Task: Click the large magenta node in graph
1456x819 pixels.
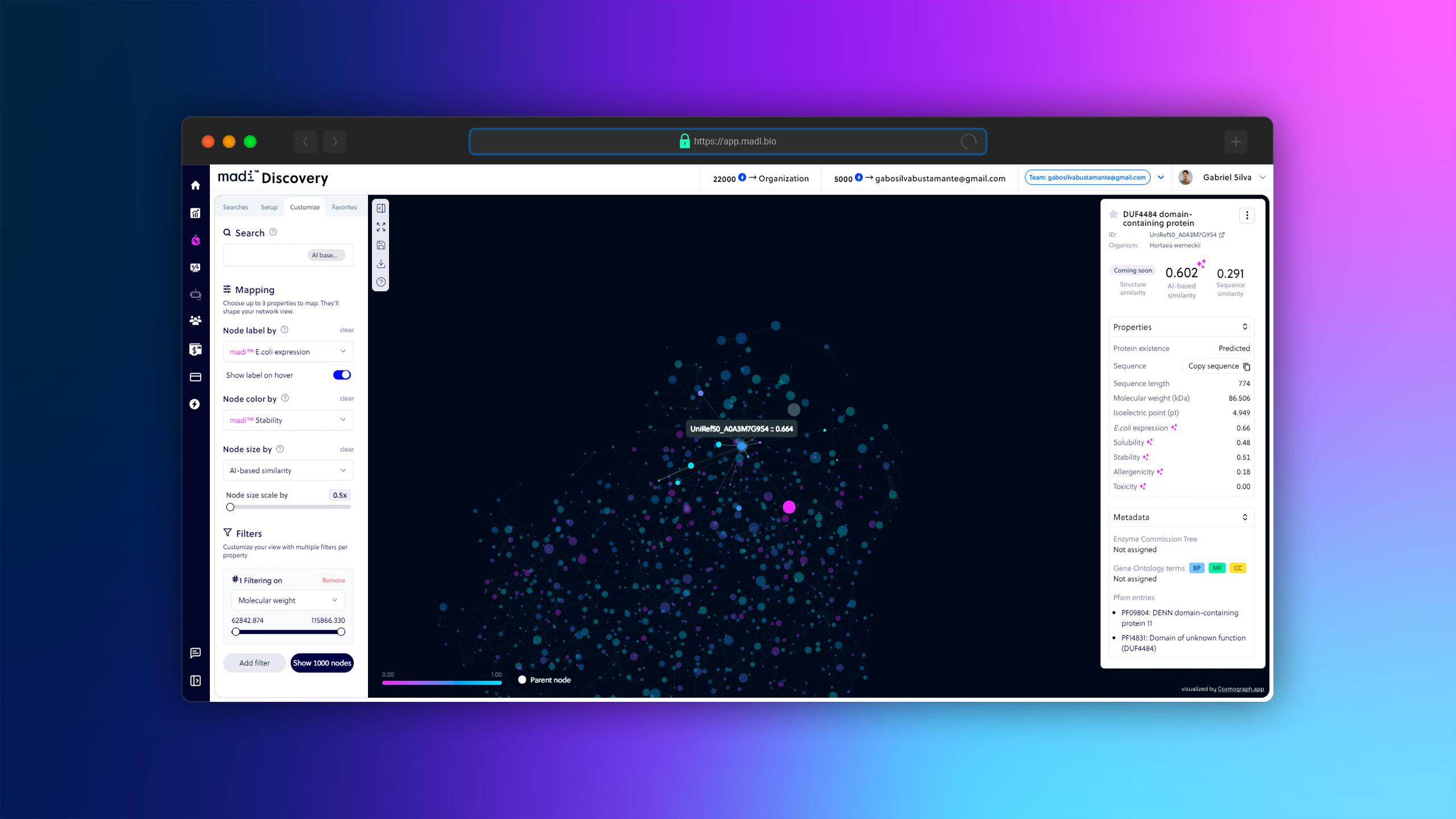Action: tap(789, 507)
